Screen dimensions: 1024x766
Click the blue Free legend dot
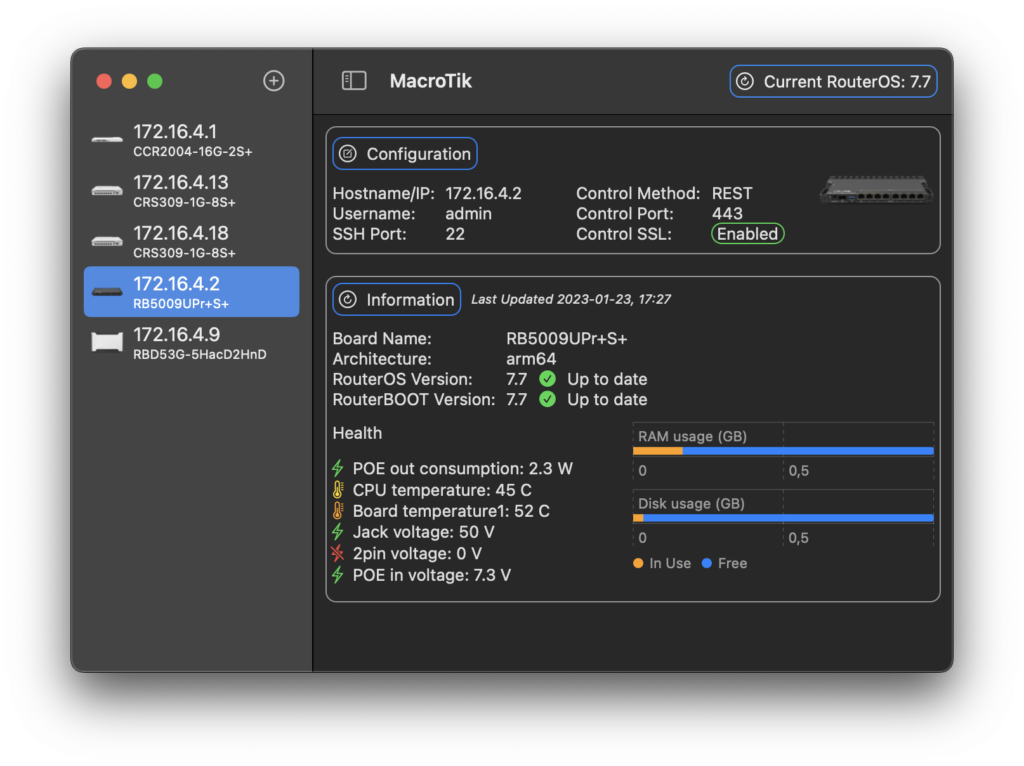click(707, 563)
